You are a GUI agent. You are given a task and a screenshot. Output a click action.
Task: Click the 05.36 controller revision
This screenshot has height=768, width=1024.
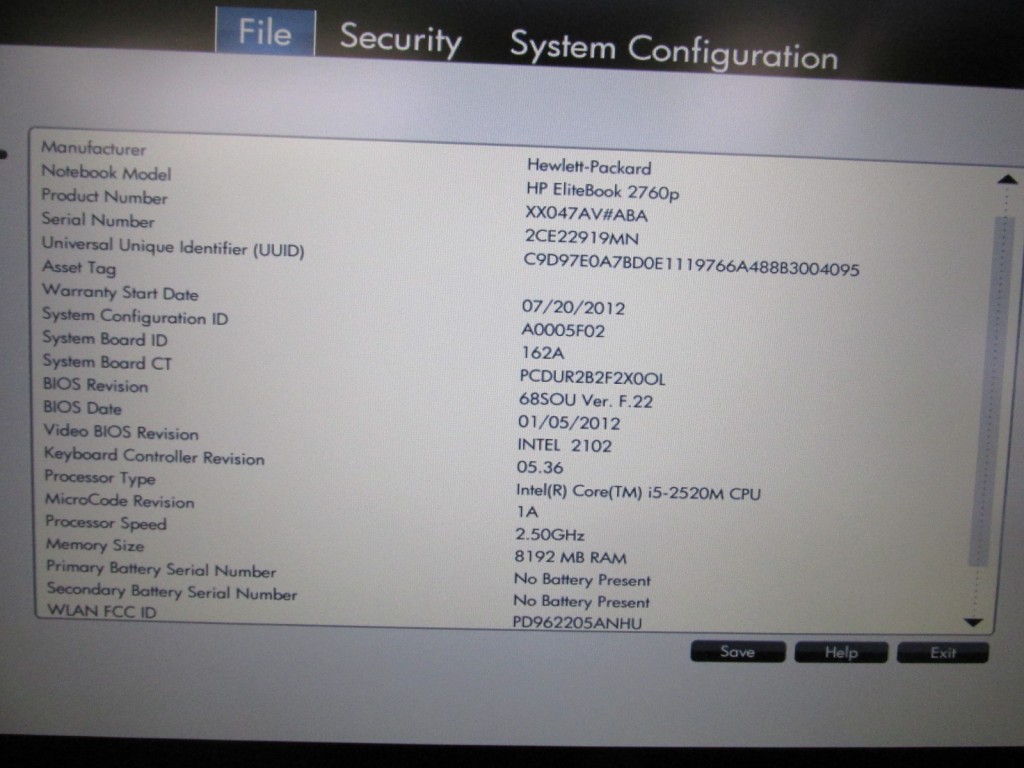(540, 468)
